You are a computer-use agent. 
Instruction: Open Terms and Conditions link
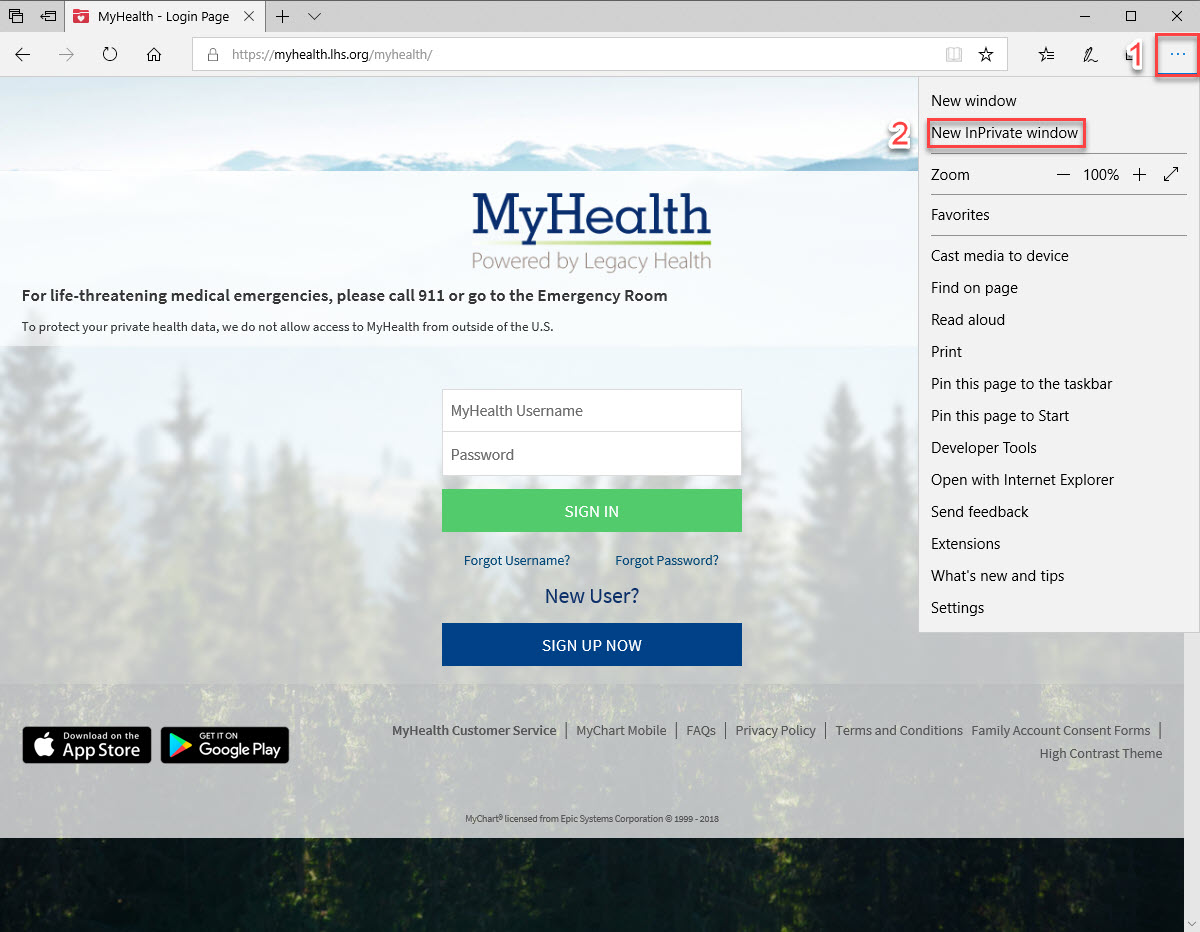click(x=899, y=731)
